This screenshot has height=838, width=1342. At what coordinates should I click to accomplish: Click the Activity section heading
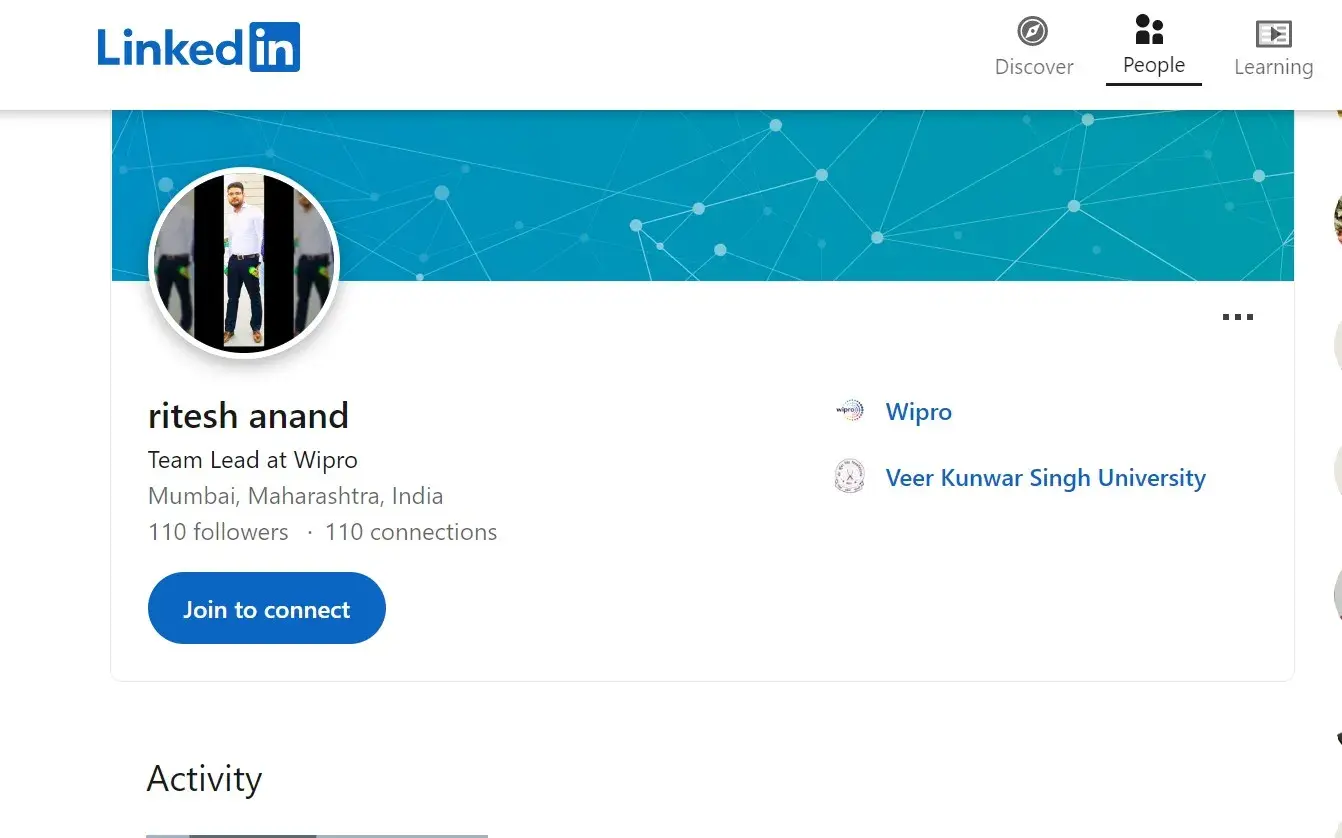click(x=204, y=779)
